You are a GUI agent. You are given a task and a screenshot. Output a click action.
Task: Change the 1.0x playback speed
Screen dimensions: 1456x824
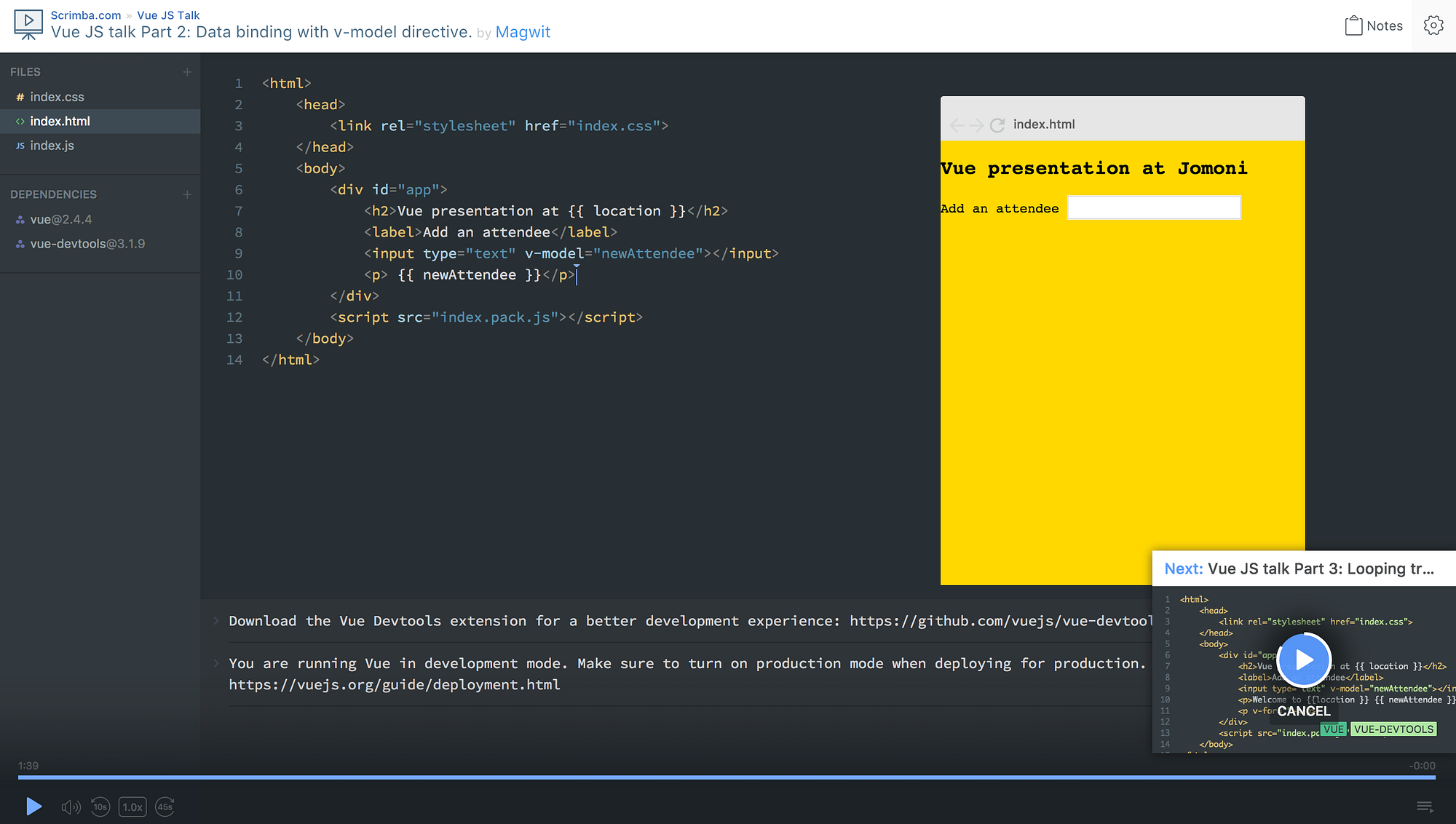[x=132, y=807]
